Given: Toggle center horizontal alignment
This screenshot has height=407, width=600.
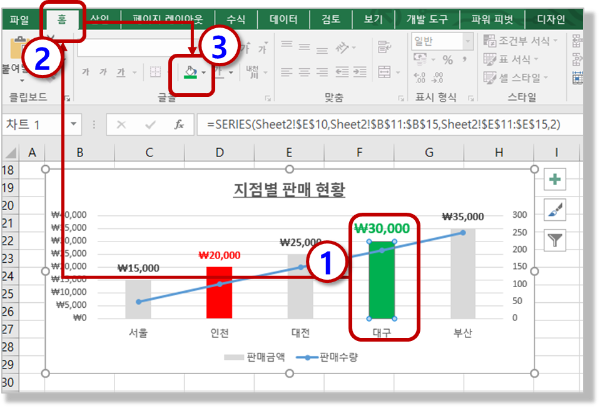Looking at the screenshot, I should point(304,72).
